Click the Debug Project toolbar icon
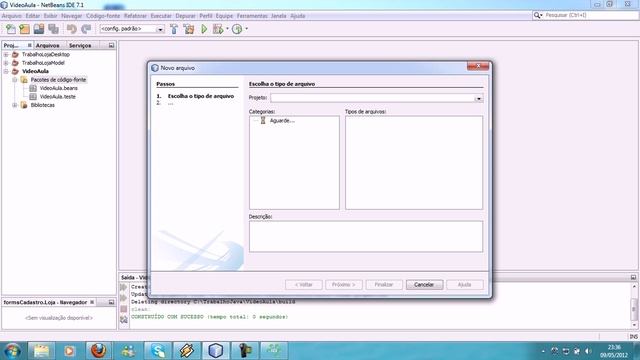The image size is (640, 360). (218, 29)
